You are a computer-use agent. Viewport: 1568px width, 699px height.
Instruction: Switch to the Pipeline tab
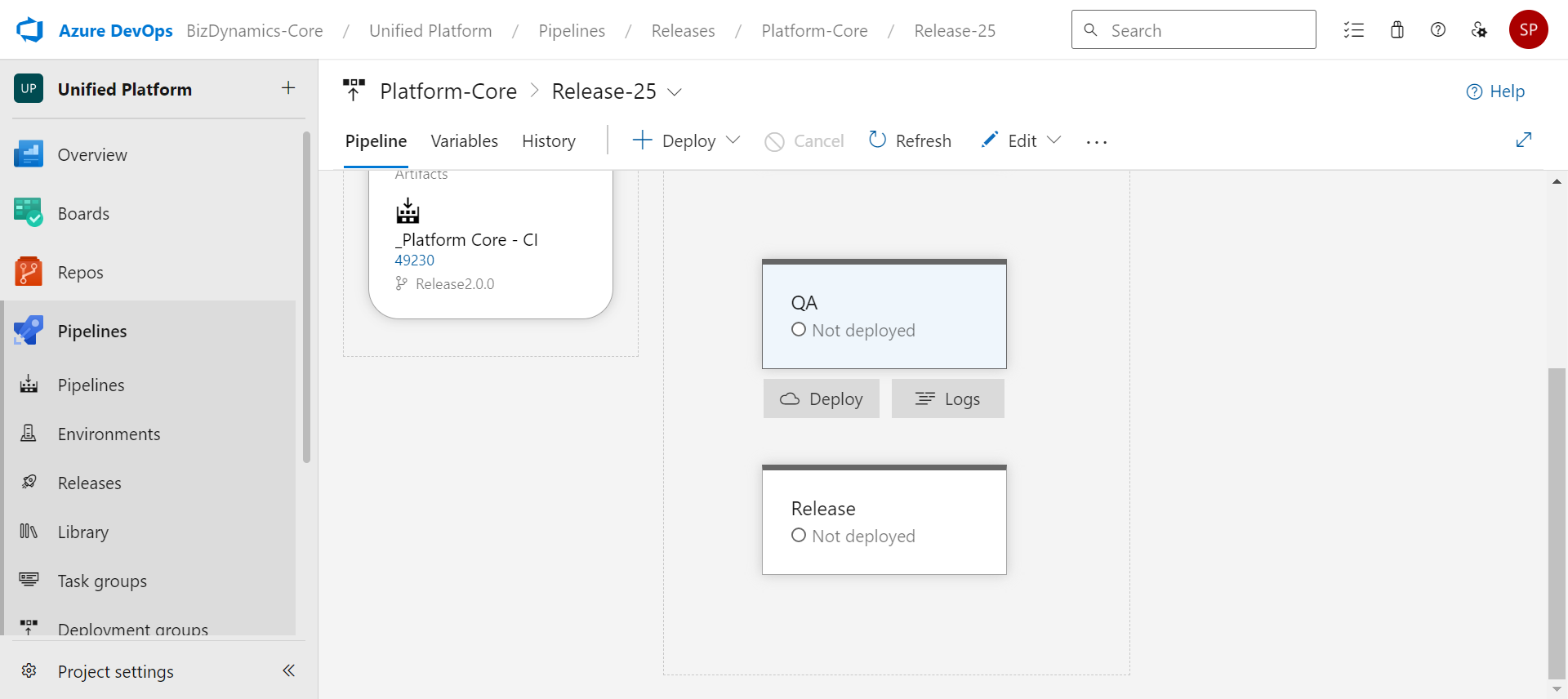pos(376,140)
